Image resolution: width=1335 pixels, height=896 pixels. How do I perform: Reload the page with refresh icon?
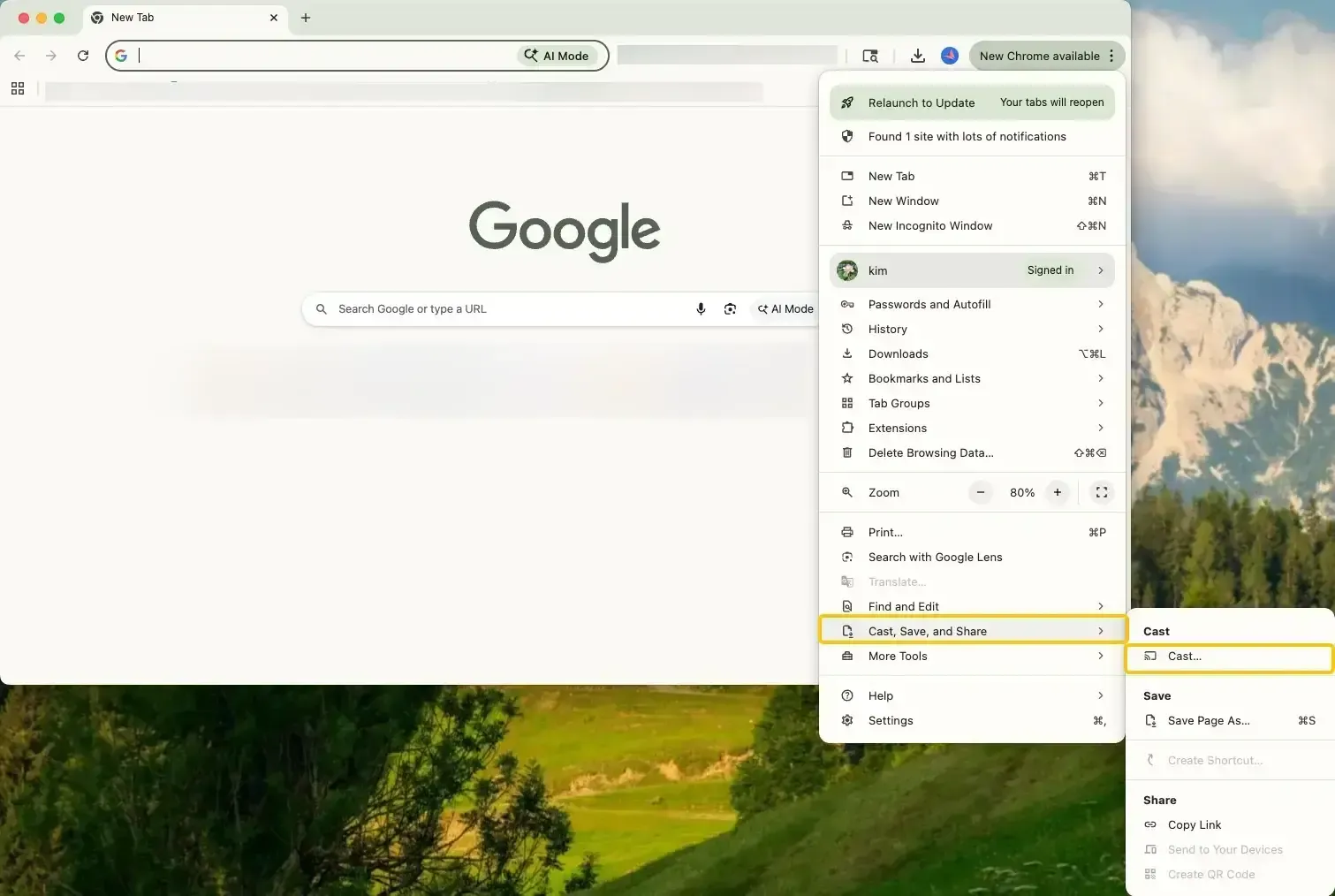[x=83, y=56]
